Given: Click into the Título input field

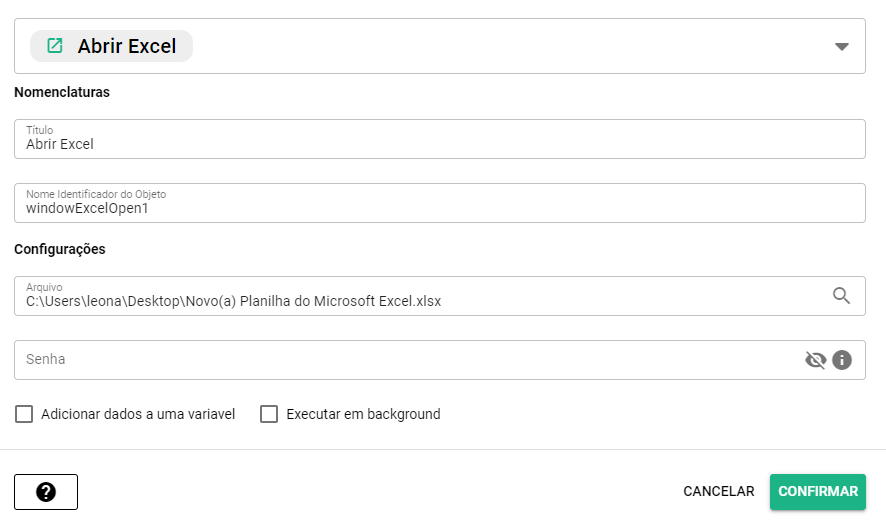Looking at the screenshot, I should pyautogui.click(x=440, y=143).
